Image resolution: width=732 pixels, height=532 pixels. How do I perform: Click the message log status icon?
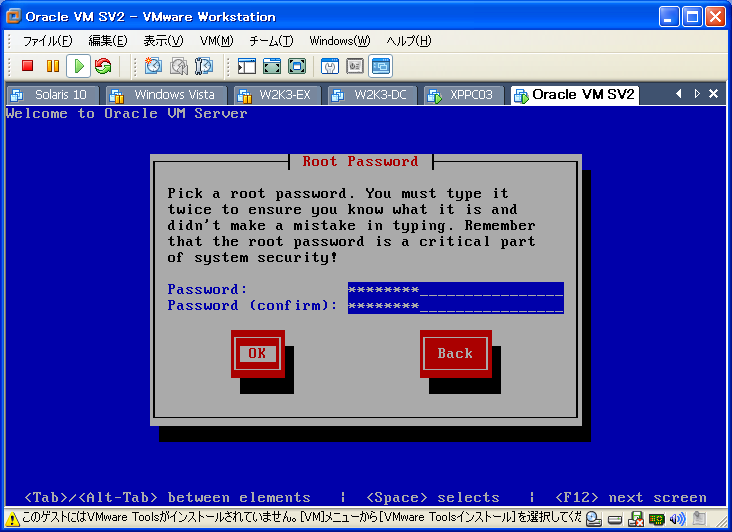(x=699, y=518)
